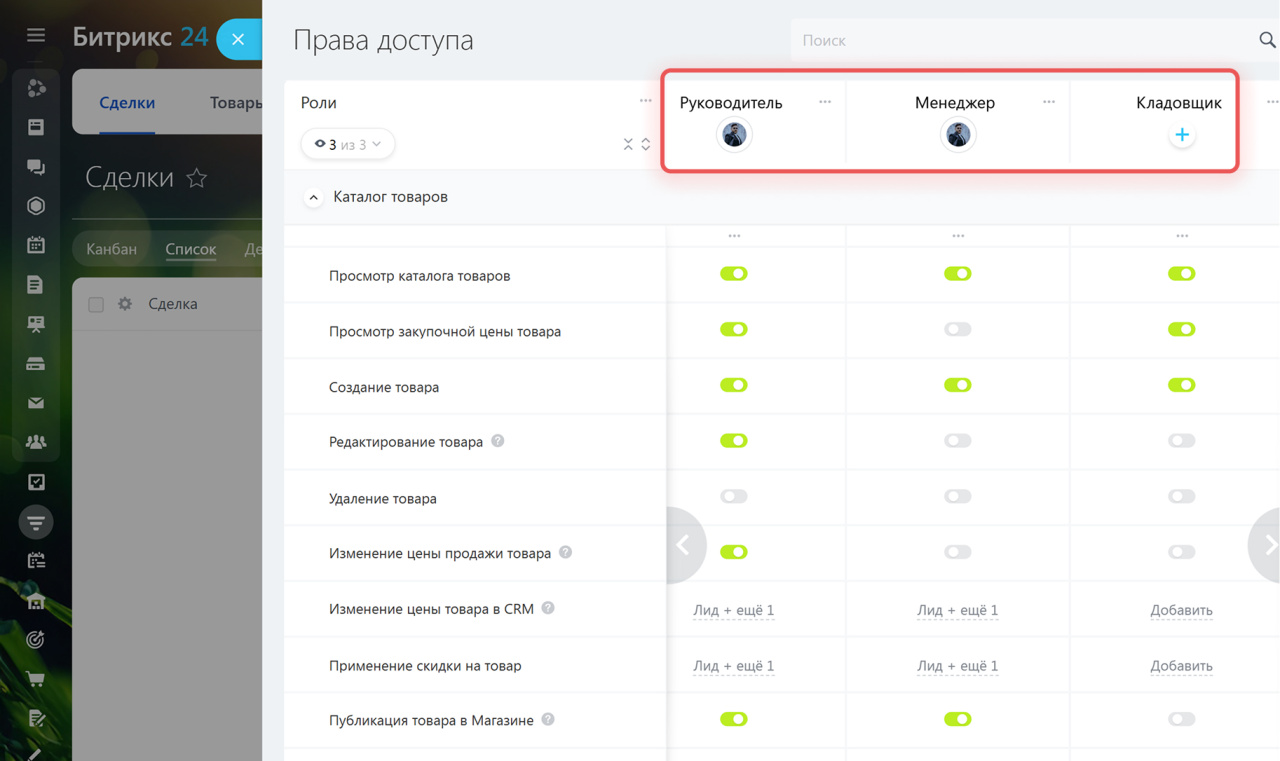Viewport: 1280px width, 761px height.
Task: Open Менеджер role three-dot menu
Action: (1049, 102)
